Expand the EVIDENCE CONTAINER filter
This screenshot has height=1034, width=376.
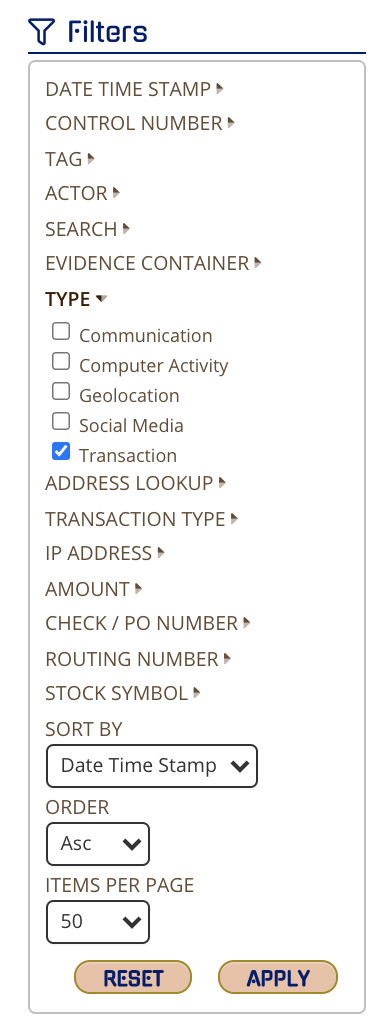tap(154, 263)
